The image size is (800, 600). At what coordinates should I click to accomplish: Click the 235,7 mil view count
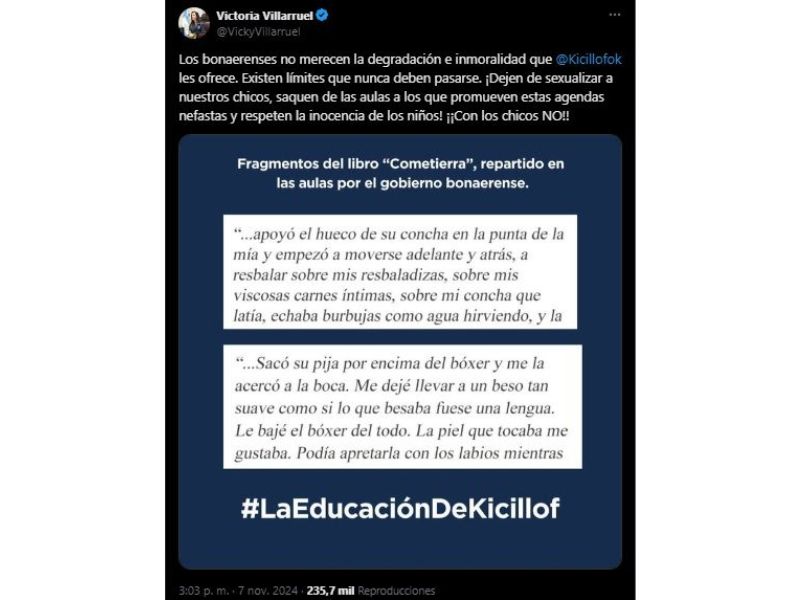pyautogui.click(x=331, y=591)
